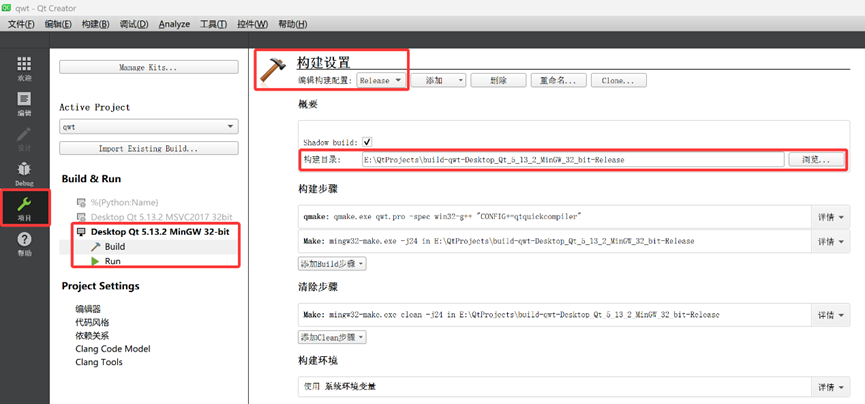The width and height of the screenshot is (865, 404).
Task: Click the icon of MSVC2017 32bit kit
Action: click(81, 217)
